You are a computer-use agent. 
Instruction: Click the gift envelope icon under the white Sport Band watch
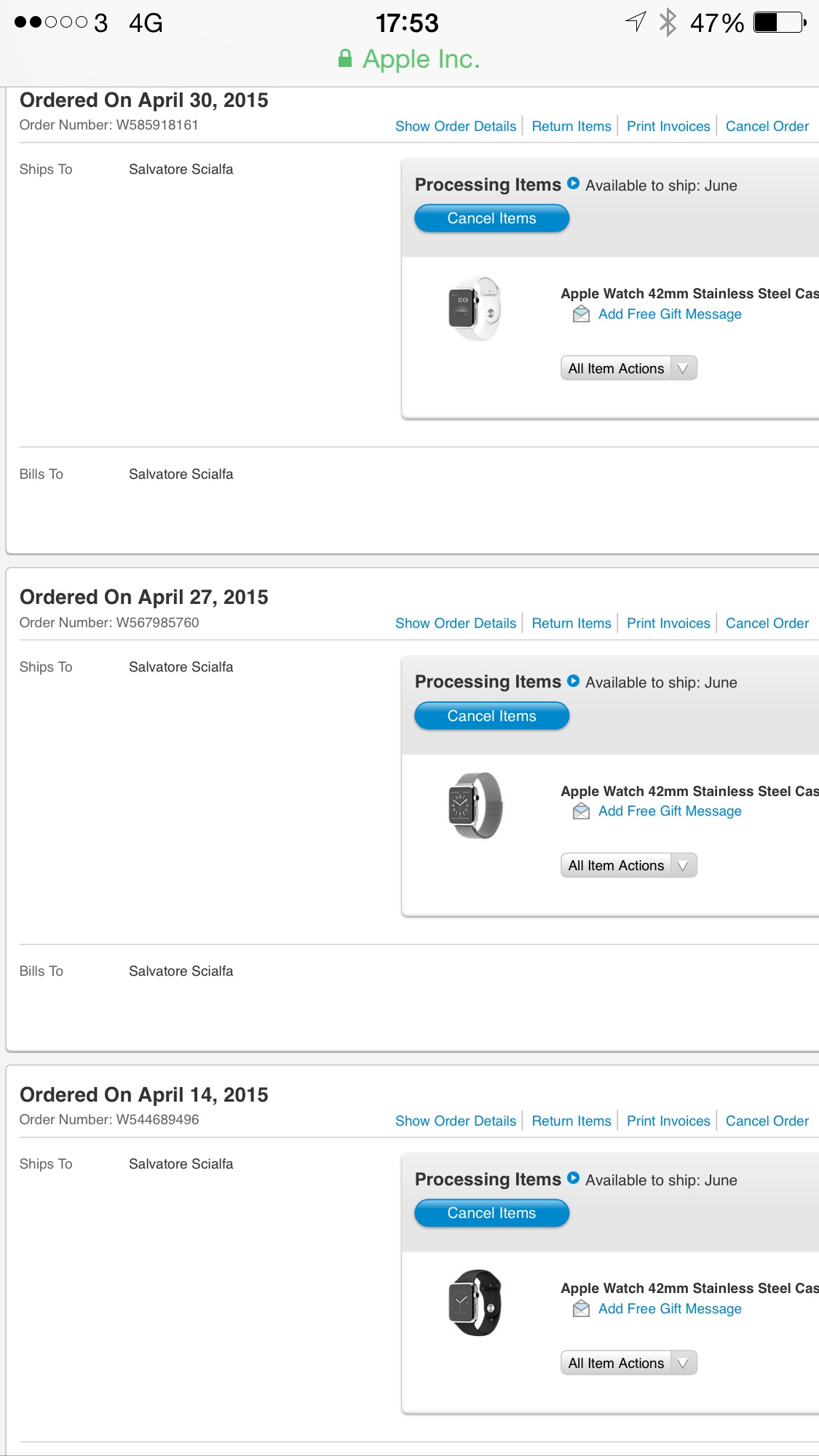(581, 314)
